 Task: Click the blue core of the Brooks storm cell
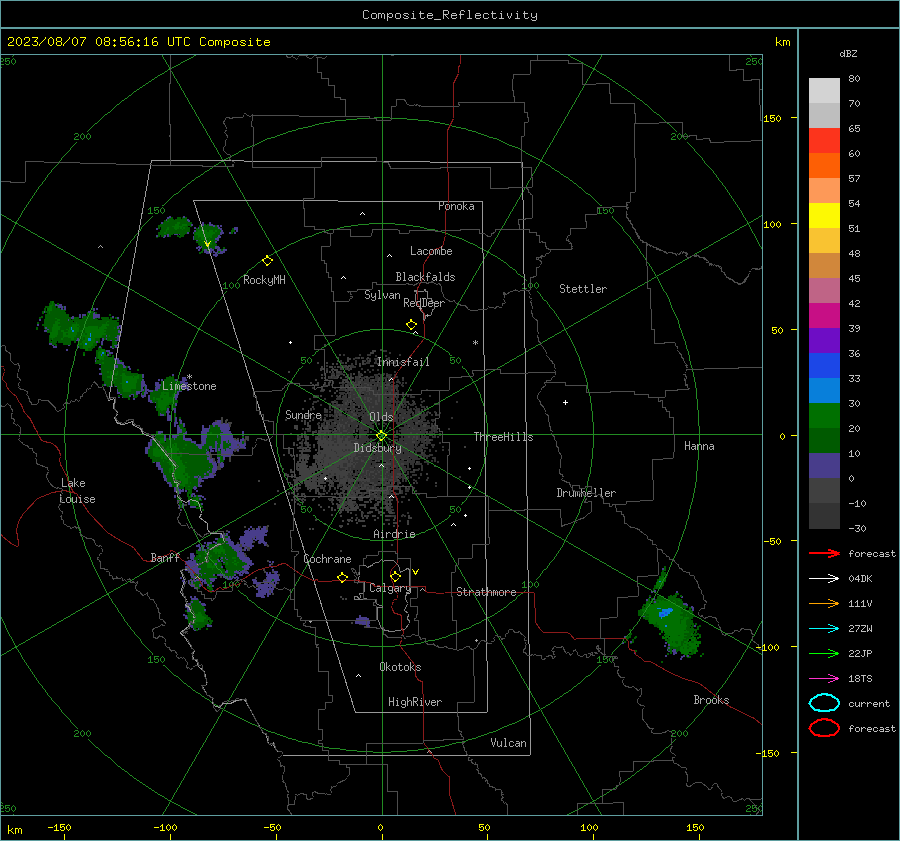(665, 613)
